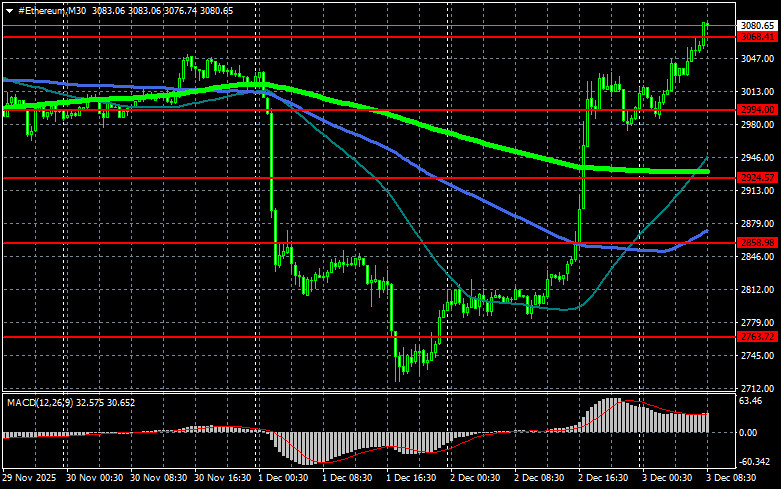
Task: Click the -60.342 MACD scale value
Action: tap(755, 463)
